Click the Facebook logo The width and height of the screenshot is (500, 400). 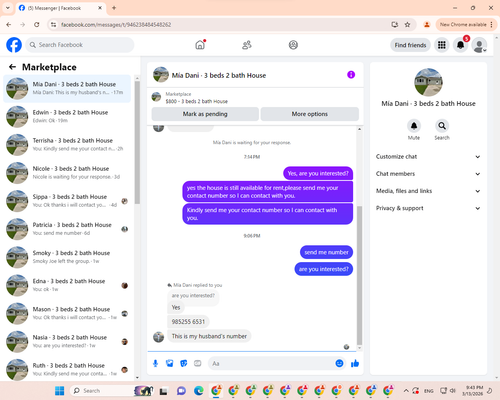14,45
